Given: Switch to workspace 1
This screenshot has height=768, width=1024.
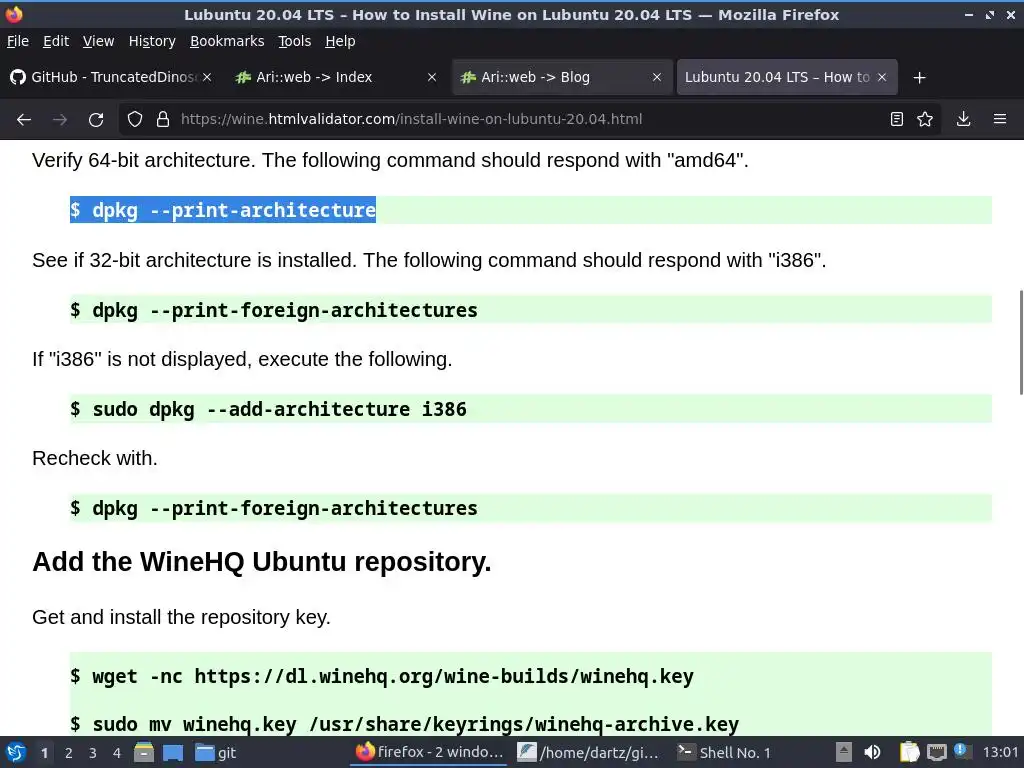Looking at the screenshot, I should coord(44,753).
